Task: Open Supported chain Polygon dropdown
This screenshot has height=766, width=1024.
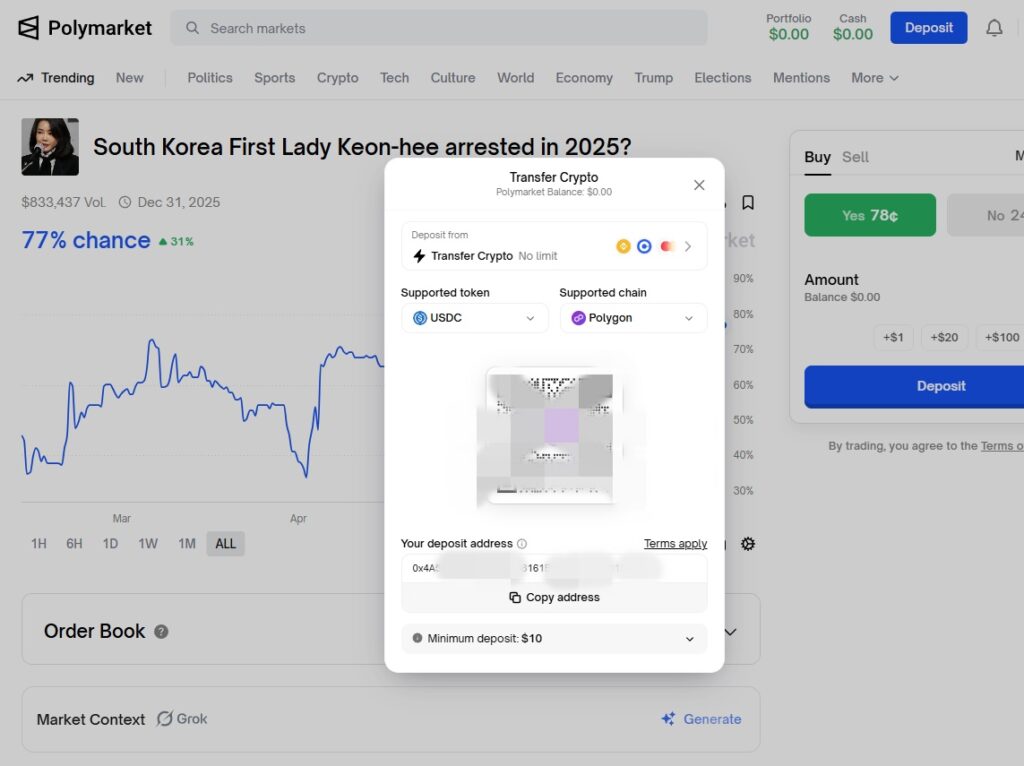Action: (x=633, y=318)
